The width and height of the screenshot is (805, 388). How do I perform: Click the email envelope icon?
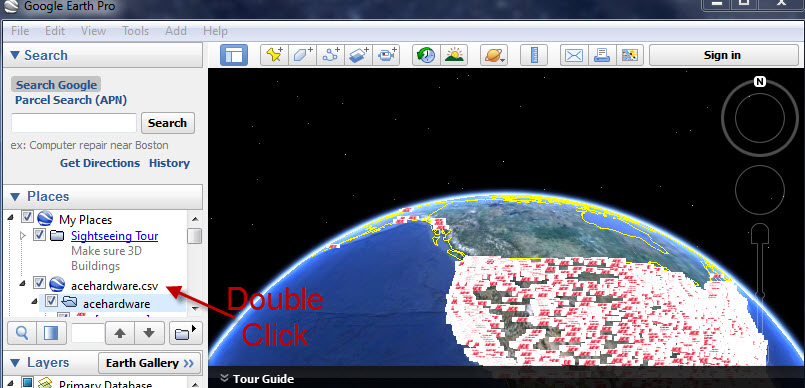tap(573, 55)
